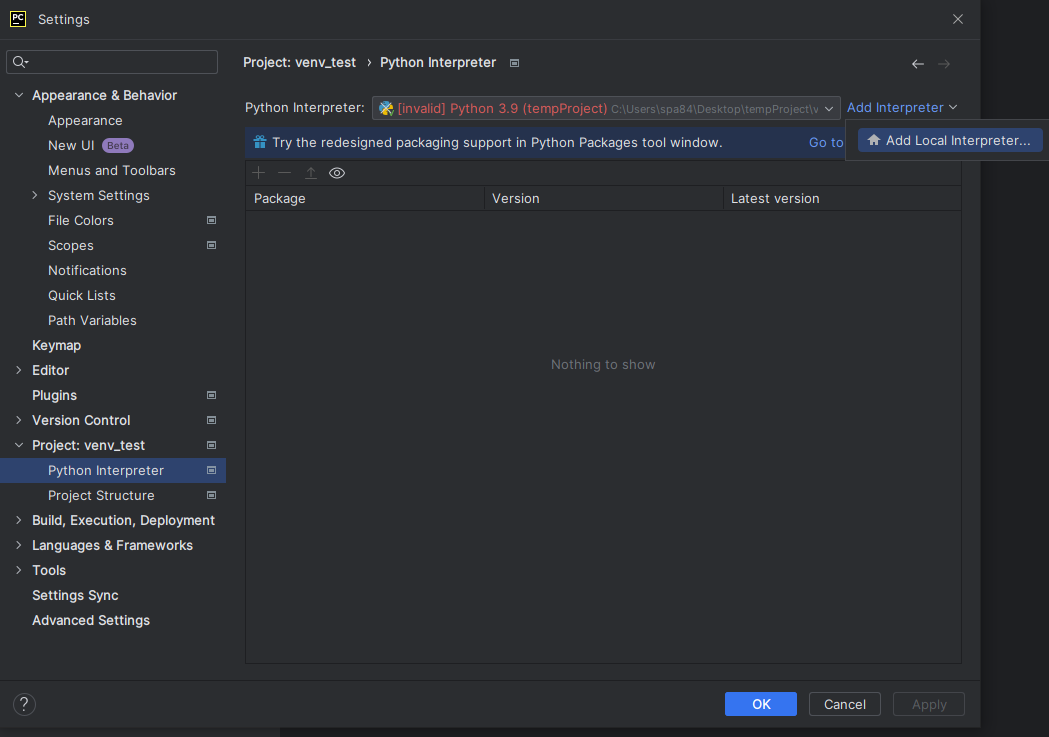1049x737 pixels.
Task: Click the marker icon on selected Python Interpreter row
Action: (211, 470)
